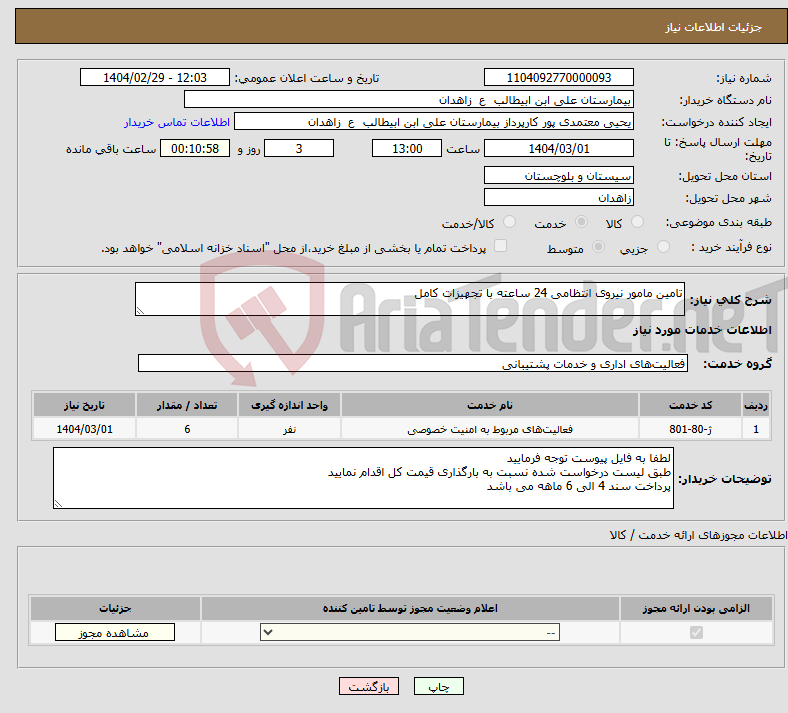Select the کالا/خدمت radio button
788x713 pixels.
pos(510,222)
